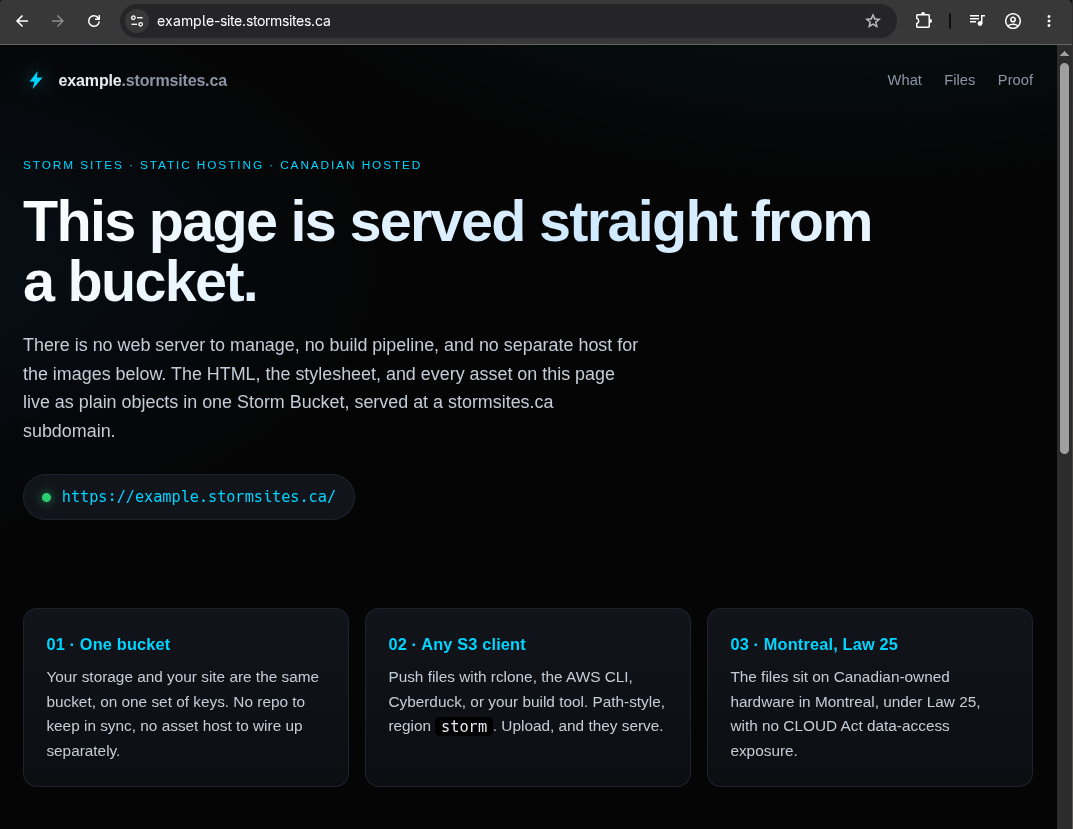The height and width of the screenshot is (829, 1073).
Task: Open the Chrome three-dot menu
Action: tap(1048, 21)
